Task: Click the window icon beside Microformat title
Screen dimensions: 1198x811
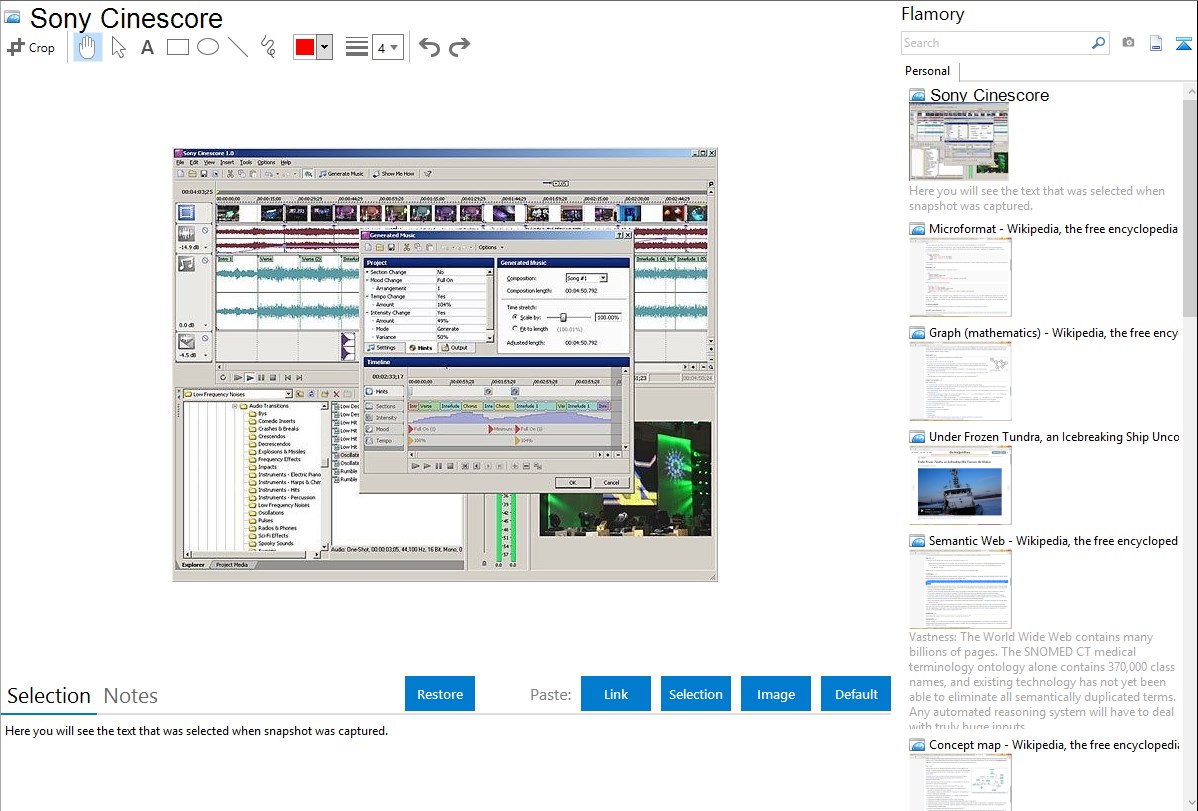Action: click(x=917, y=229)
